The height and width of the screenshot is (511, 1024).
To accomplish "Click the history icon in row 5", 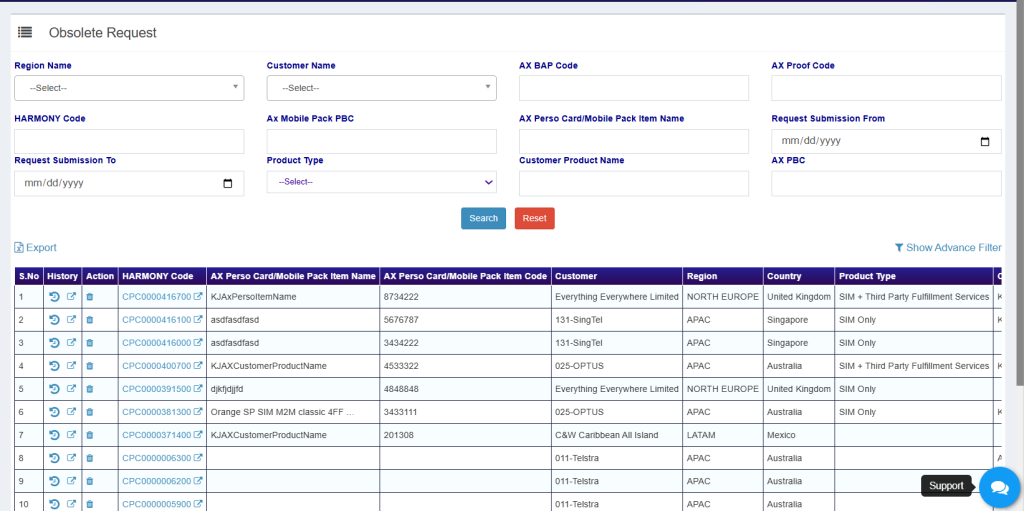I will [54, 389].
